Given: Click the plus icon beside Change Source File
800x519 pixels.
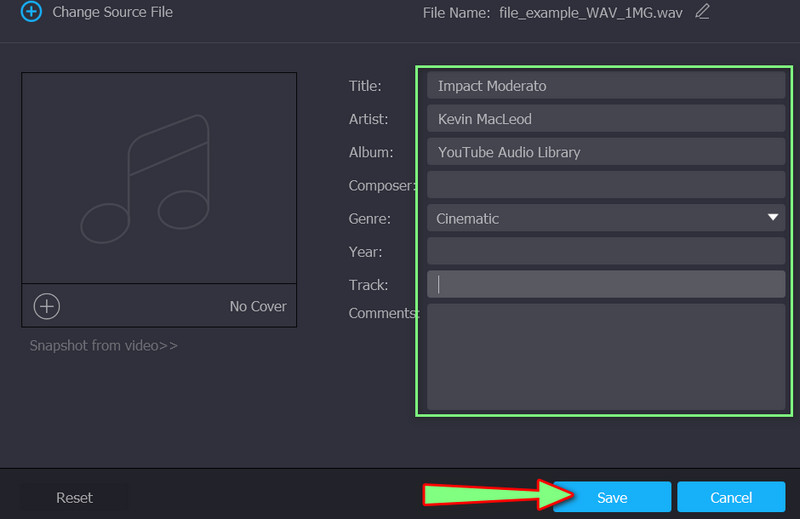Looking at the screenshot, I should click(x=31, y=12).
